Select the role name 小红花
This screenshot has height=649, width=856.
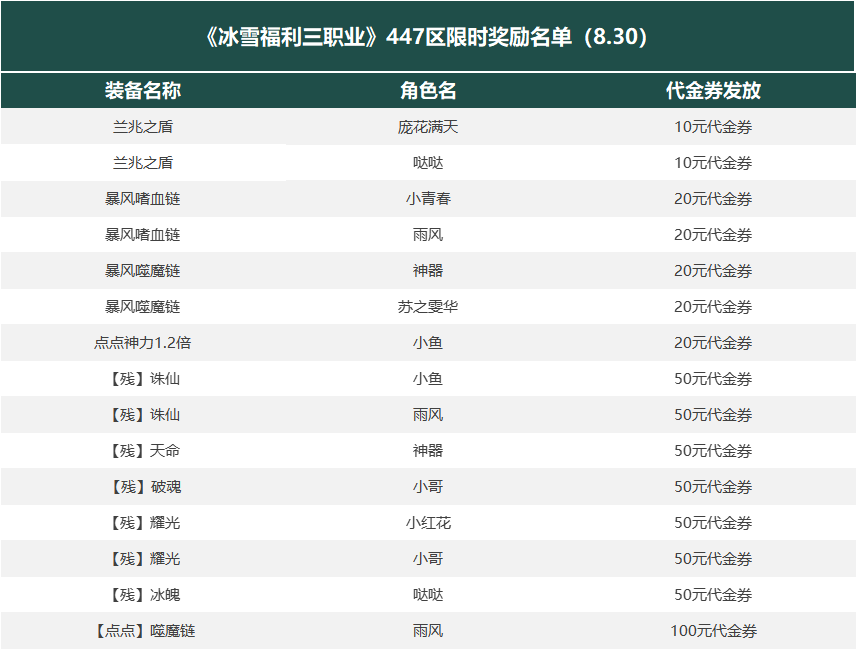point(428,523)
